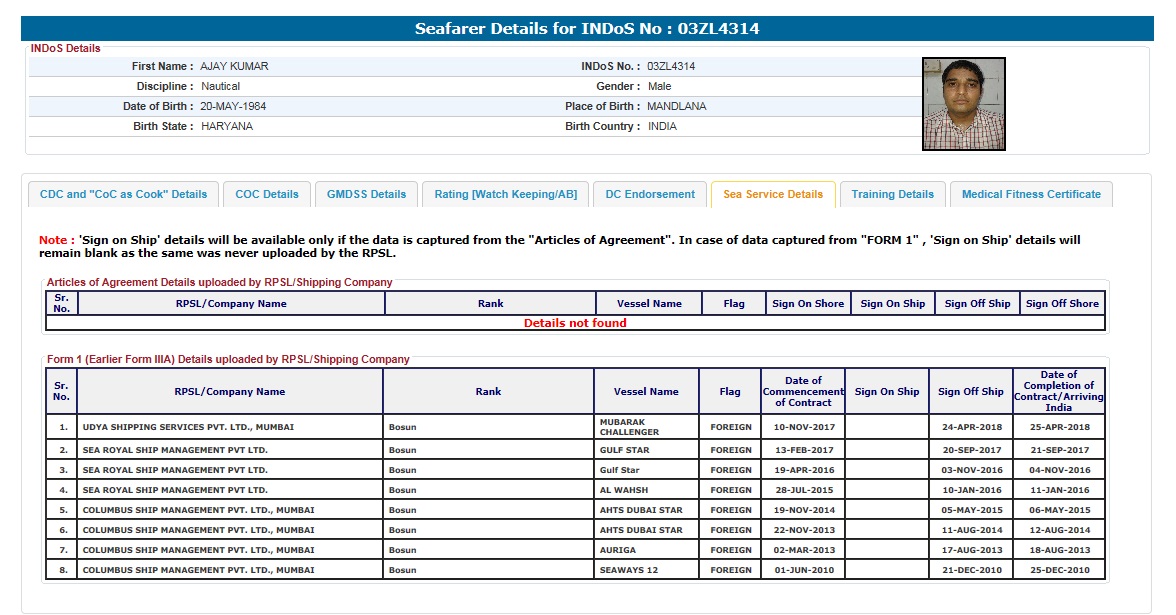Click the Seafarer Details title bar
The width and height of the screenshot is (1176, 615).
587,29
